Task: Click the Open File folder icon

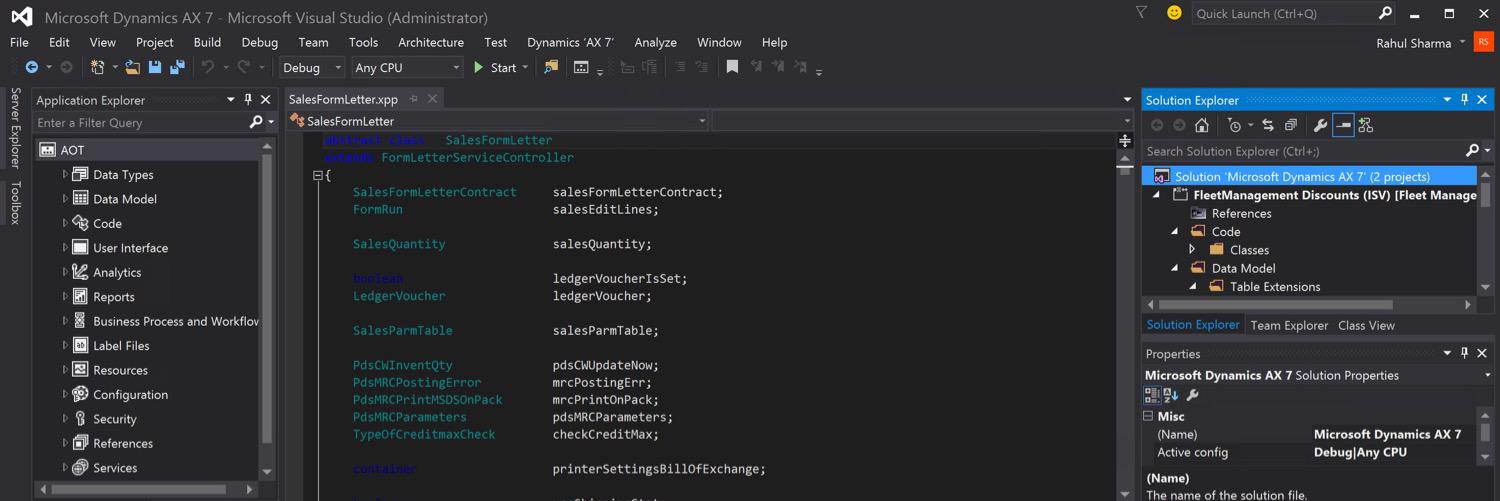Action: [132, 67]
